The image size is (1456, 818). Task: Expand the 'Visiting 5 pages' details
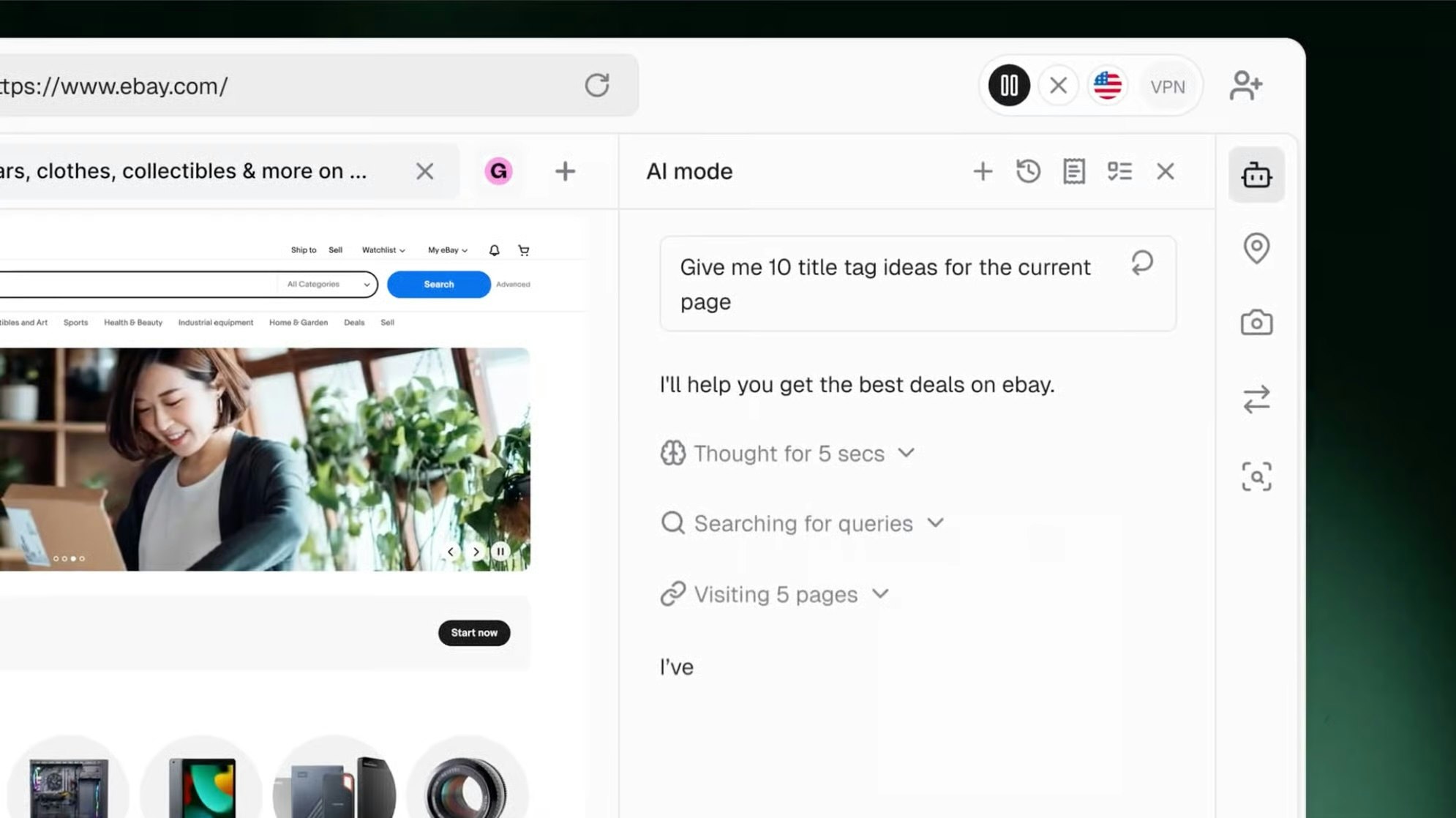[x=880, y=594]
